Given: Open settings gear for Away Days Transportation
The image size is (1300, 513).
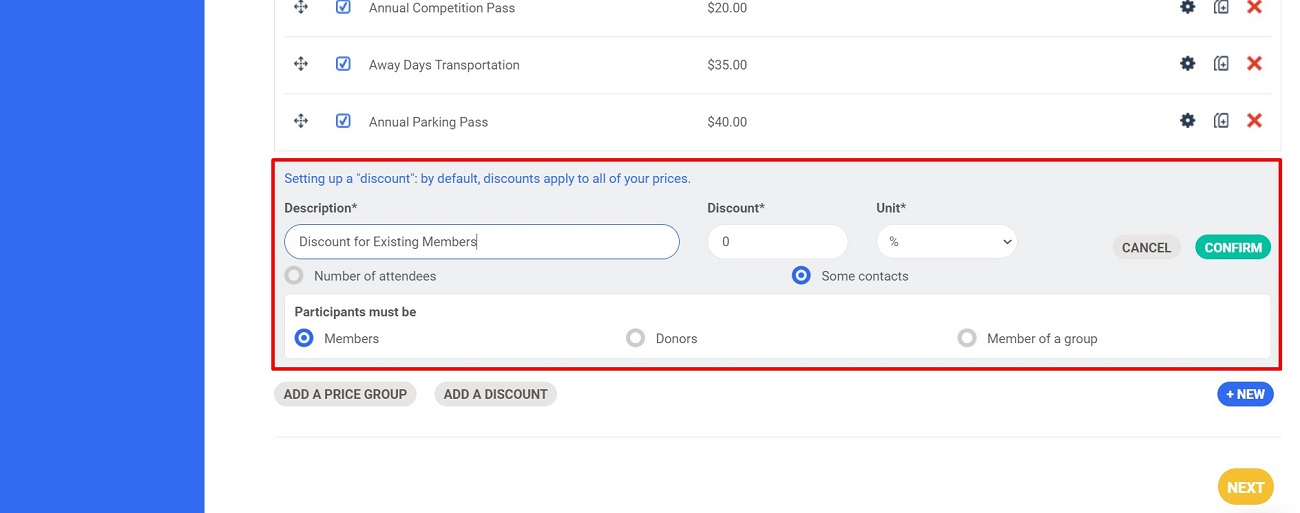Looking at the screenshot, I should pos(1187,64).
